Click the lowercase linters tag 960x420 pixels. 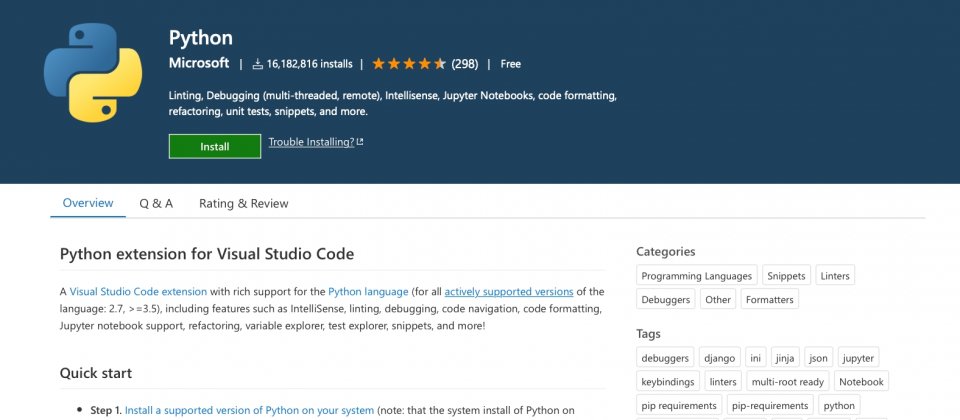(x=723, y=381)
